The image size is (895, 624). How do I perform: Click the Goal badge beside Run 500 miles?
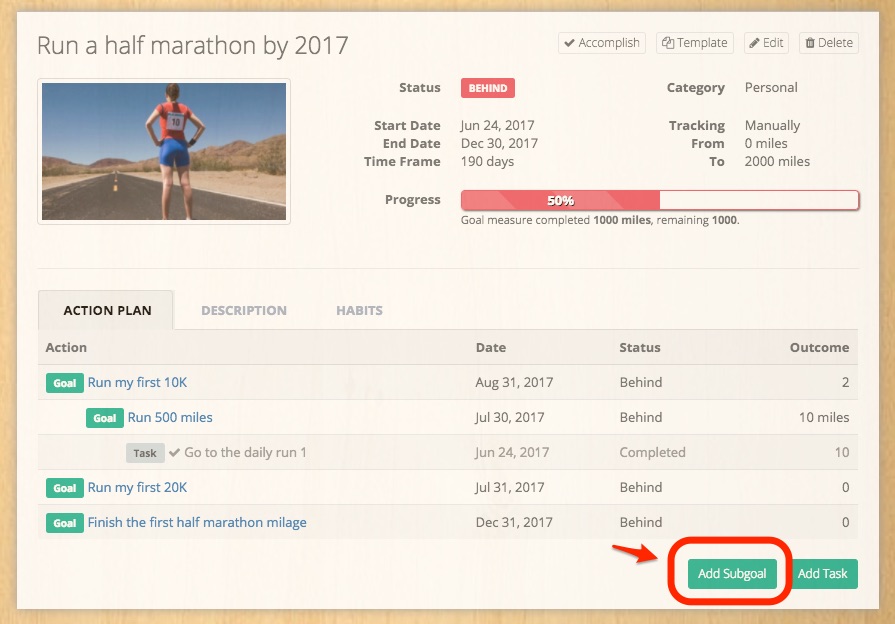[x=105, y=418]
